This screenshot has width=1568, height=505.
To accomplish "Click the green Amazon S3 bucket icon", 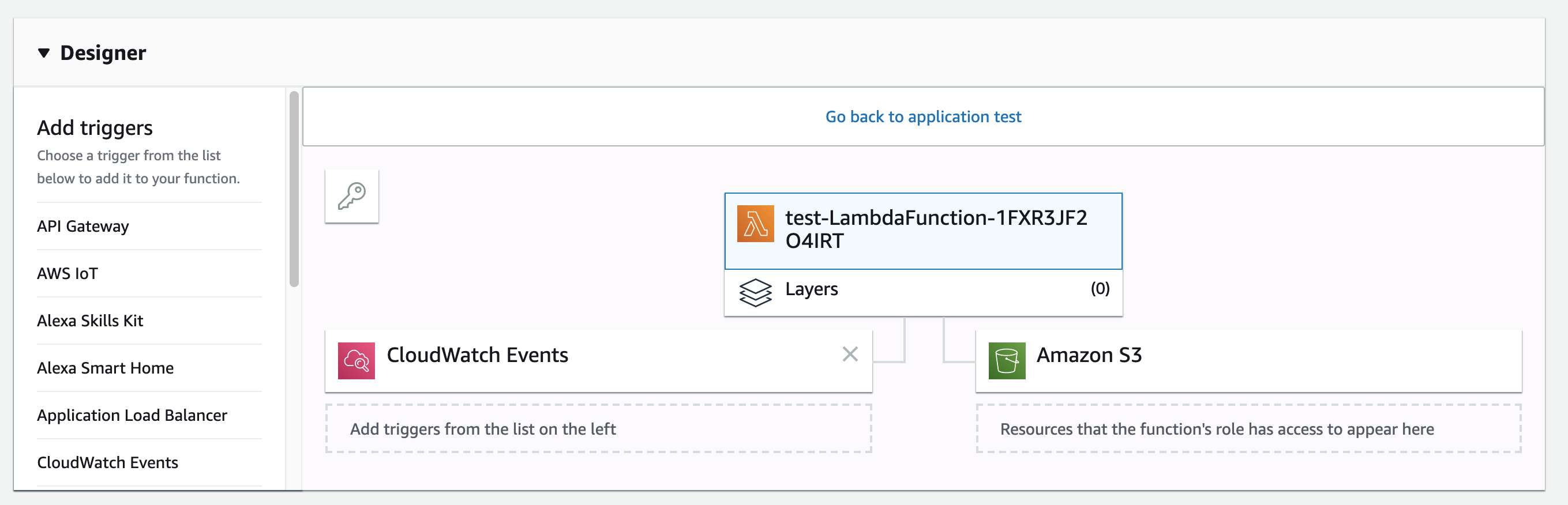I will pyautogui.click(x=1007, y=361).
